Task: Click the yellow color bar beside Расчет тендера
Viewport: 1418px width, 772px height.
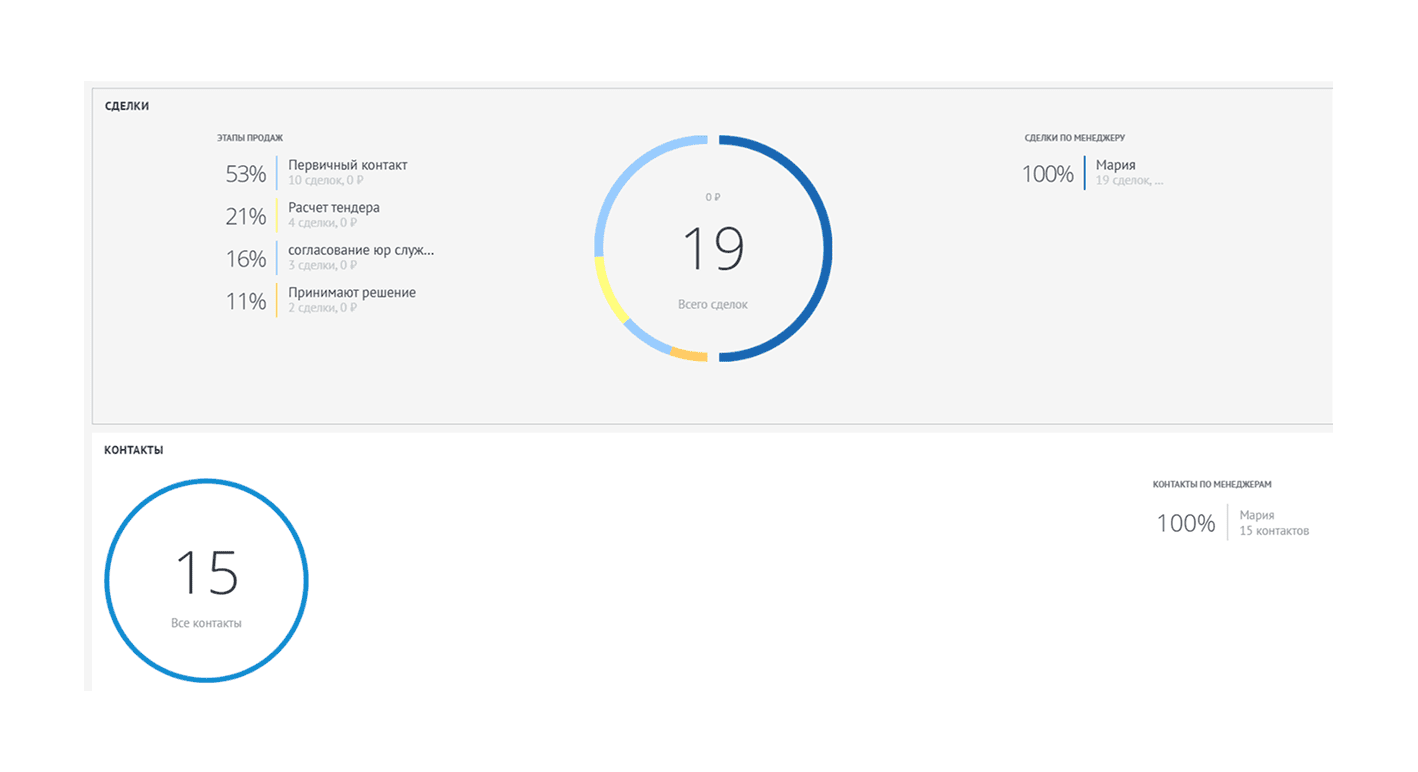Action: pyautogui.click(x=277, y=216)
